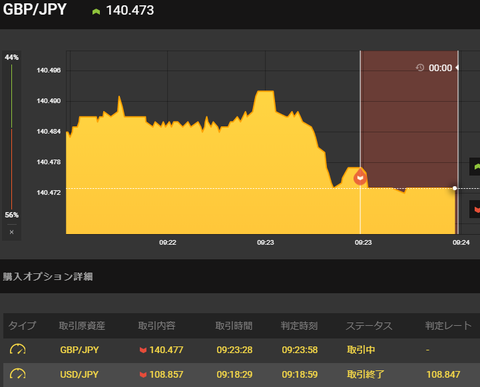Click expiry time 09:18:59
This screenshot has height=387, width=480.
[300, 375]
